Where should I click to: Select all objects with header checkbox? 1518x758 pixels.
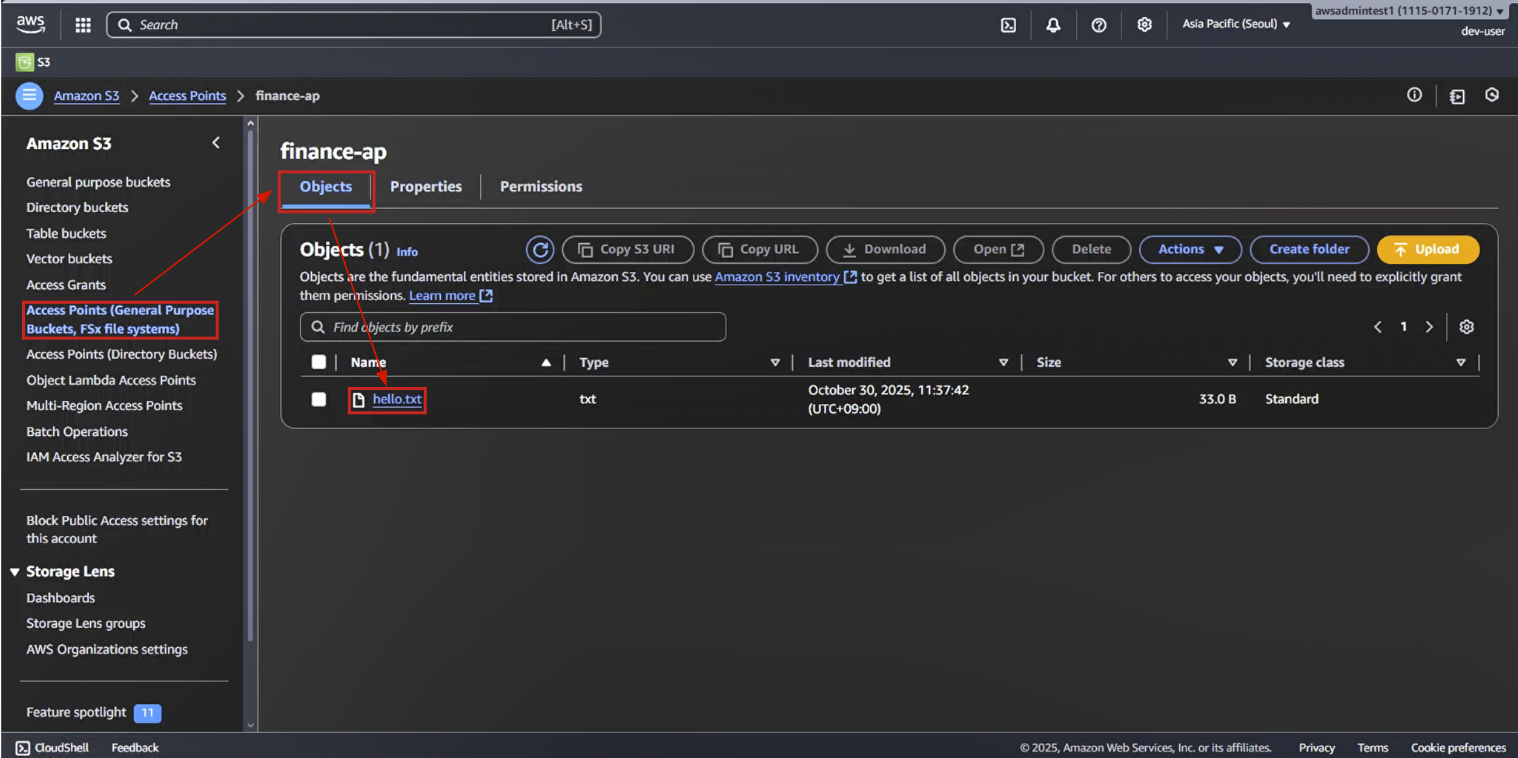[x=319, y=362]
